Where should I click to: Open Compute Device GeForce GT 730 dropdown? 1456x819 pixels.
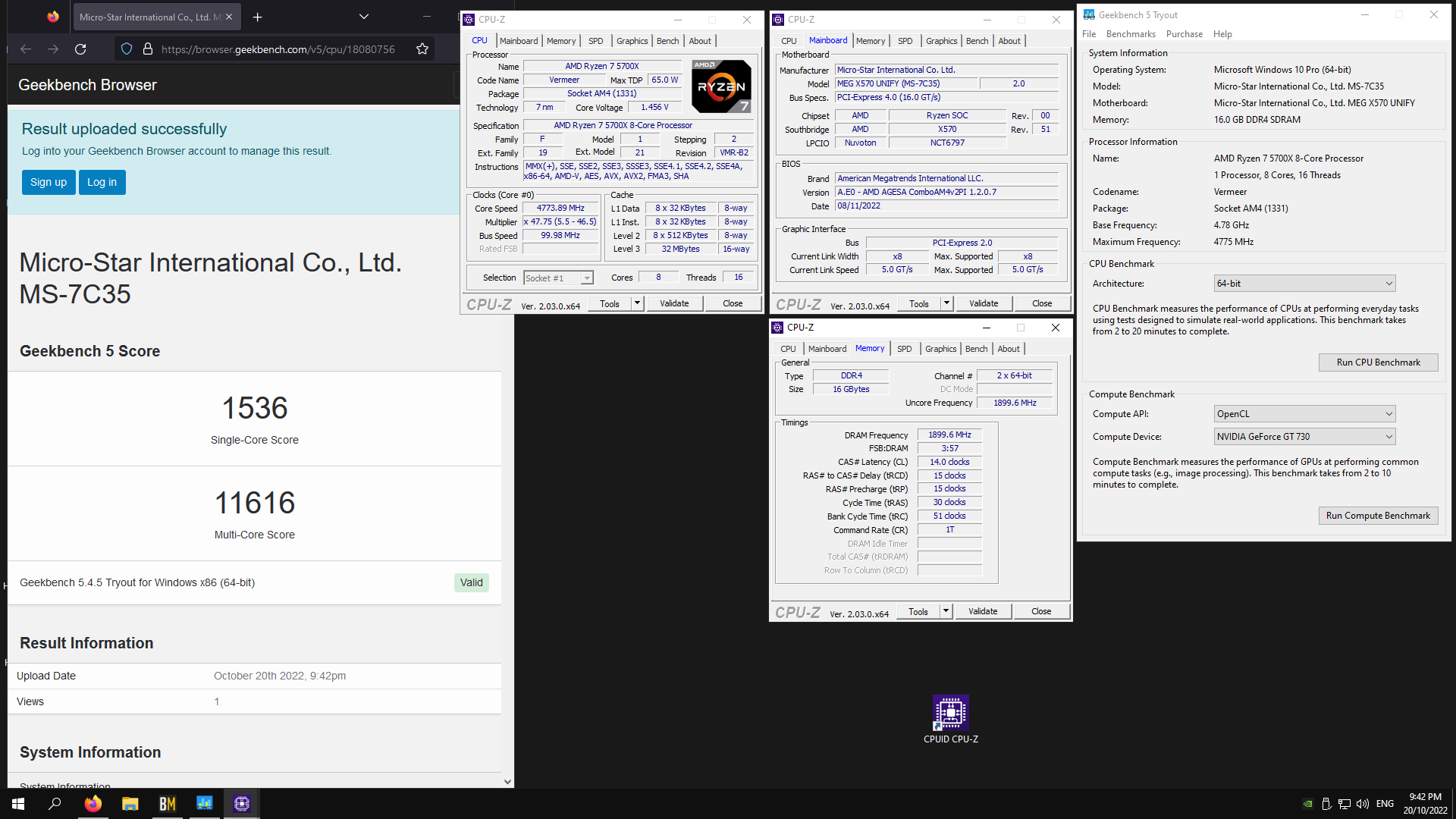1304,437
